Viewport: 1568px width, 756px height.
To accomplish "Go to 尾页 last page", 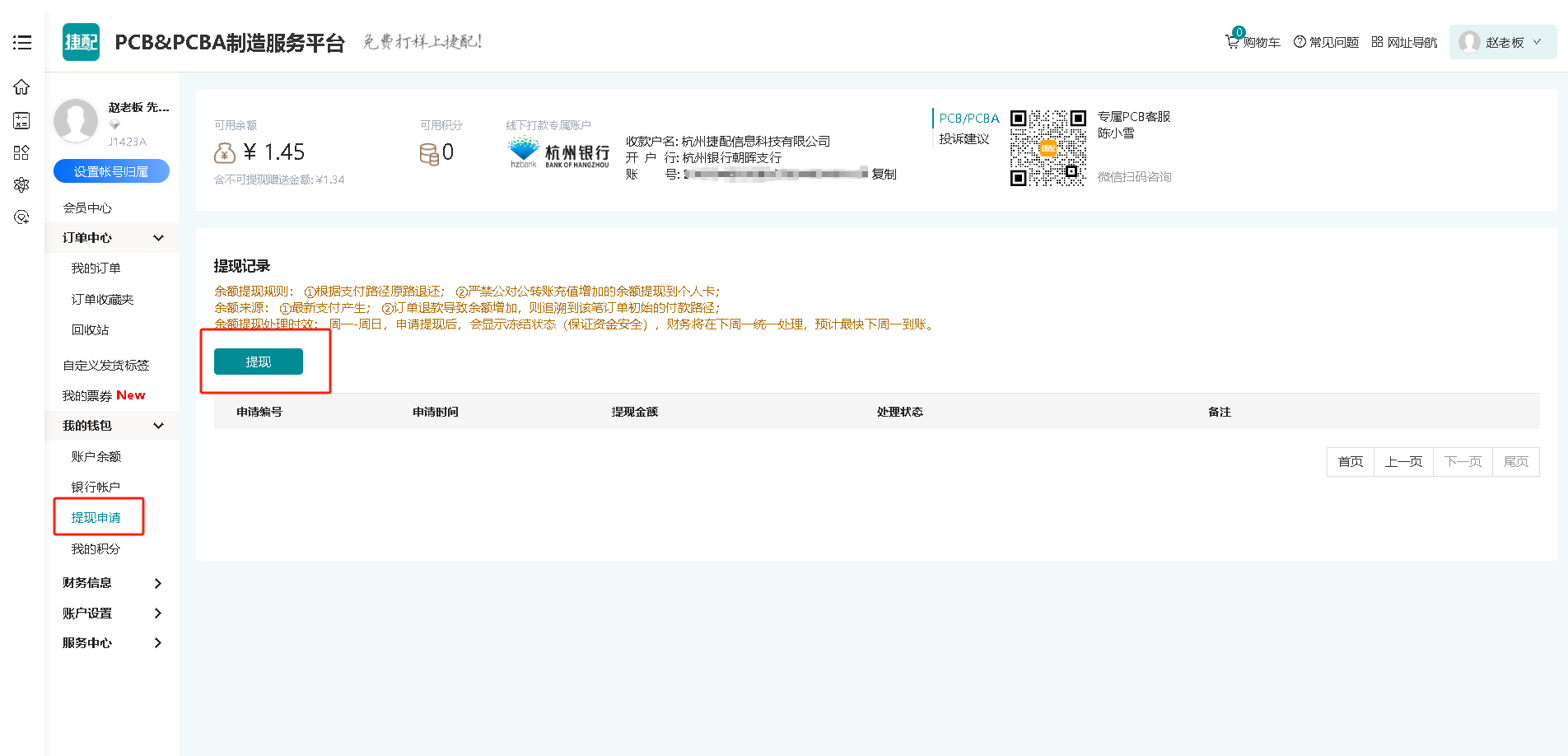I will (x=1516, y=461).
